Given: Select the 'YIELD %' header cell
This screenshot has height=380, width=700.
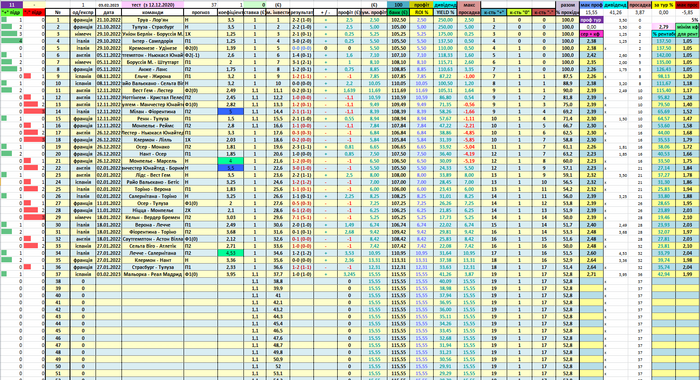Looking at the screenshot, I should pos(445,13).
